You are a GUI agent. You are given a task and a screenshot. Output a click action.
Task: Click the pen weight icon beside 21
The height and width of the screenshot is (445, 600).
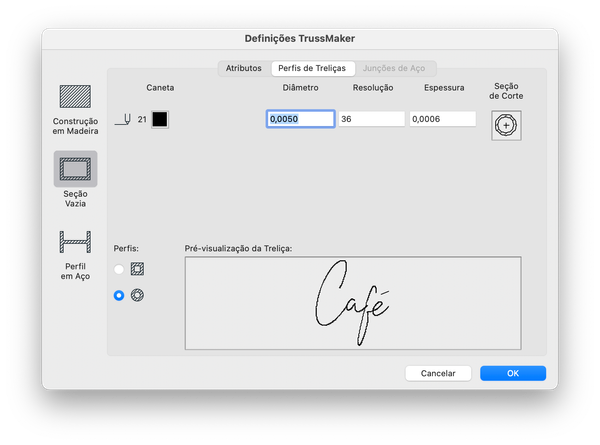coord(123,119)
